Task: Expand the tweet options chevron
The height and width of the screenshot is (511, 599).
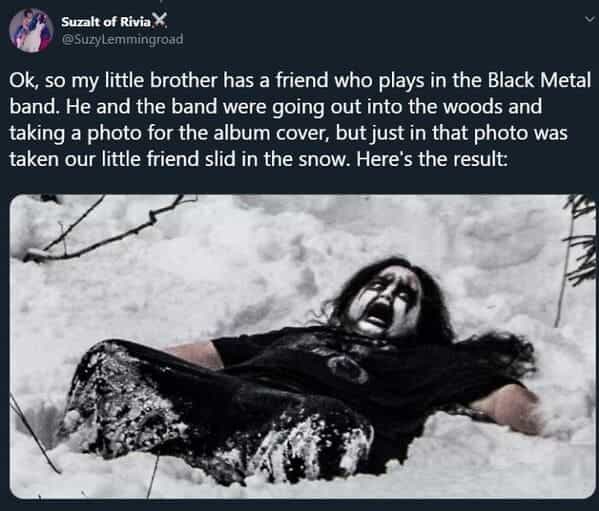Action: click(590, 19)
